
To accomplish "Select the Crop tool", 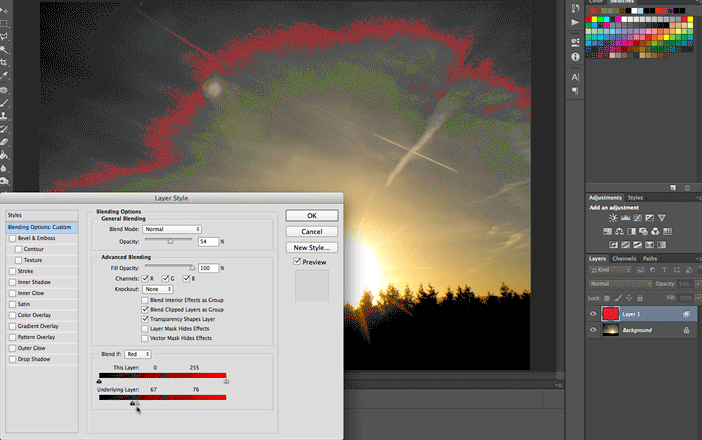I will click(4, 63).
